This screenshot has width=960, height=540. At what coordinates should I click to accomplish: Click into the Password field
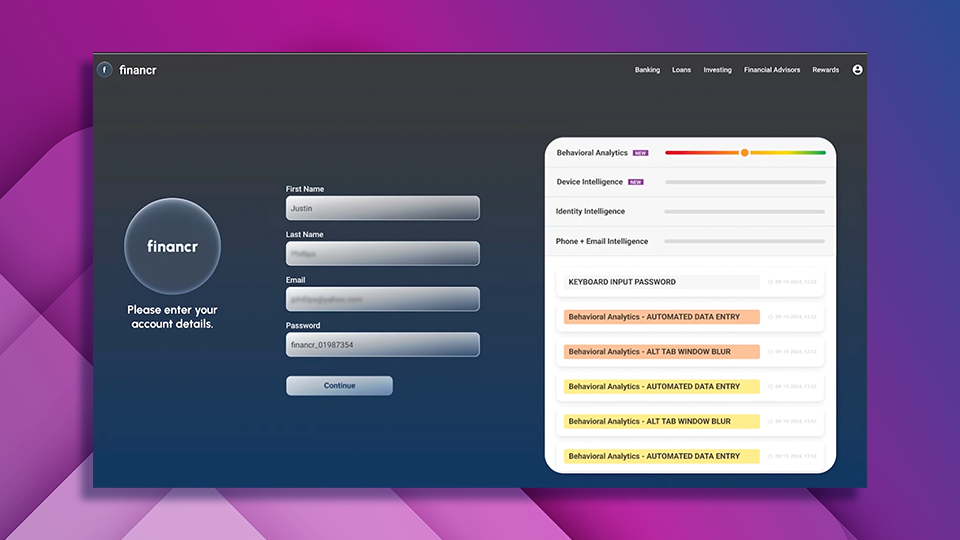click(382, 345)
